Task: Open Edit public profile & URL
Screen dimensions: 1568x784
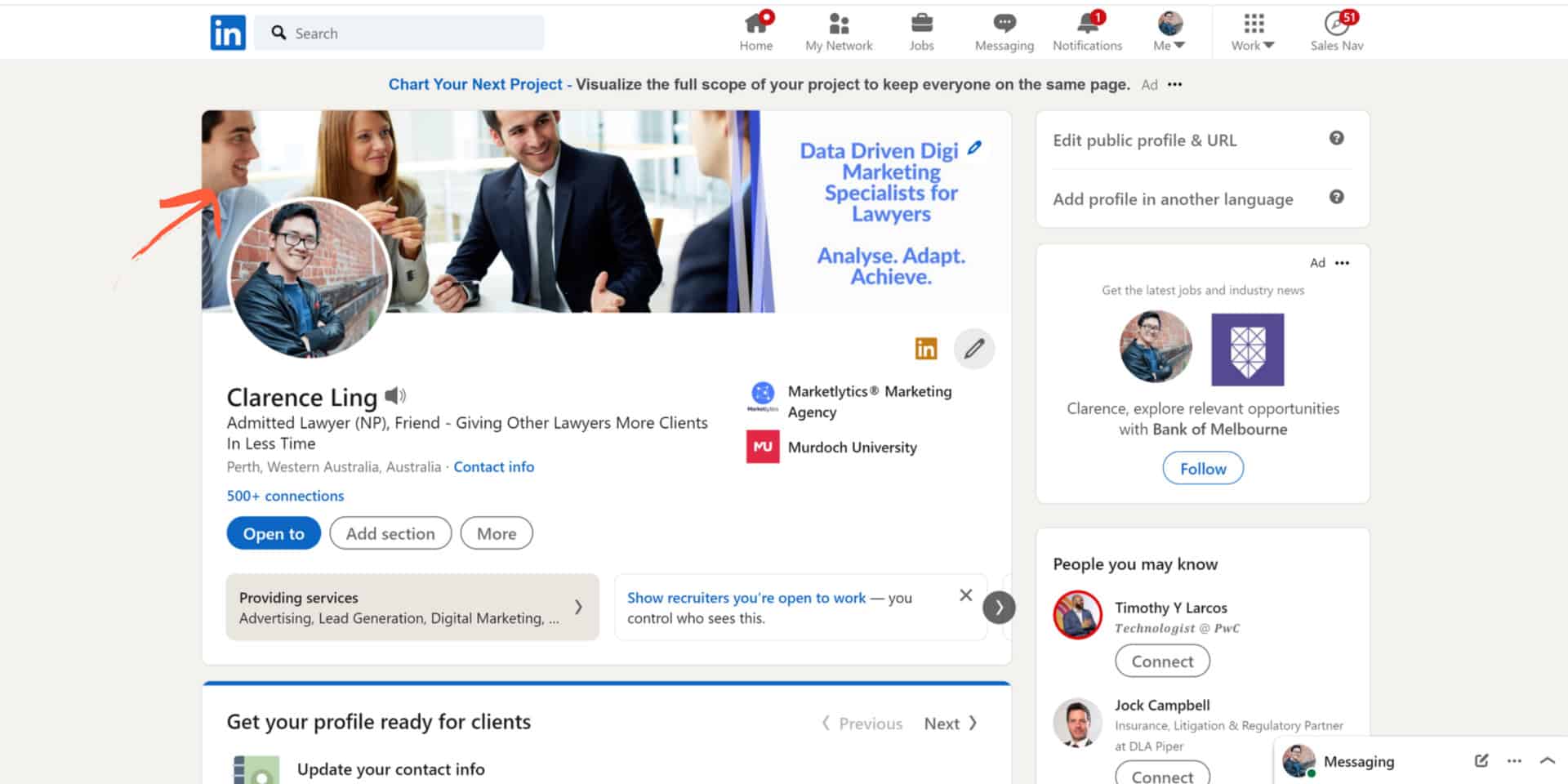Action: [1145, 140]
